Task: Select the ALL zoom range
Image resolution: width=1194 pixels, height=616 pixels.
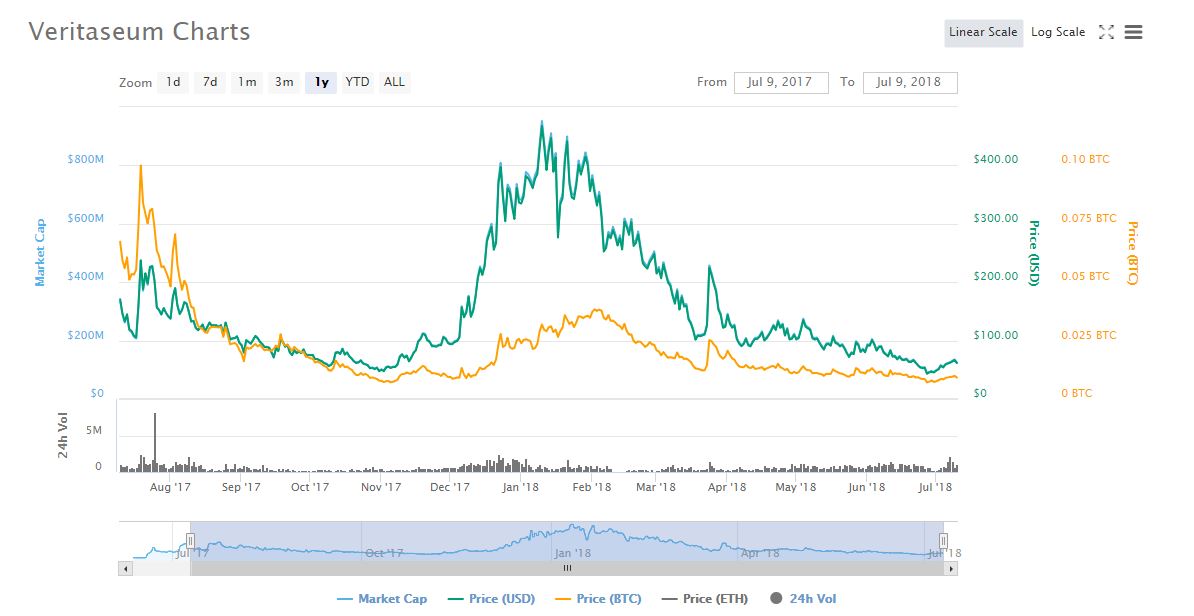Action: [x=394, y=82]
